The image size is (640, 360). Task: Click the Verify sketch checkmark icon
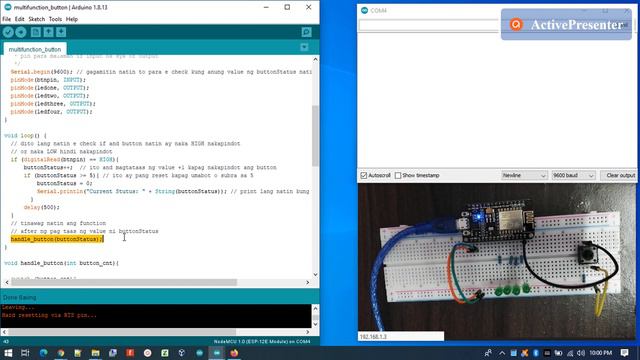click(x=8, y=32)
